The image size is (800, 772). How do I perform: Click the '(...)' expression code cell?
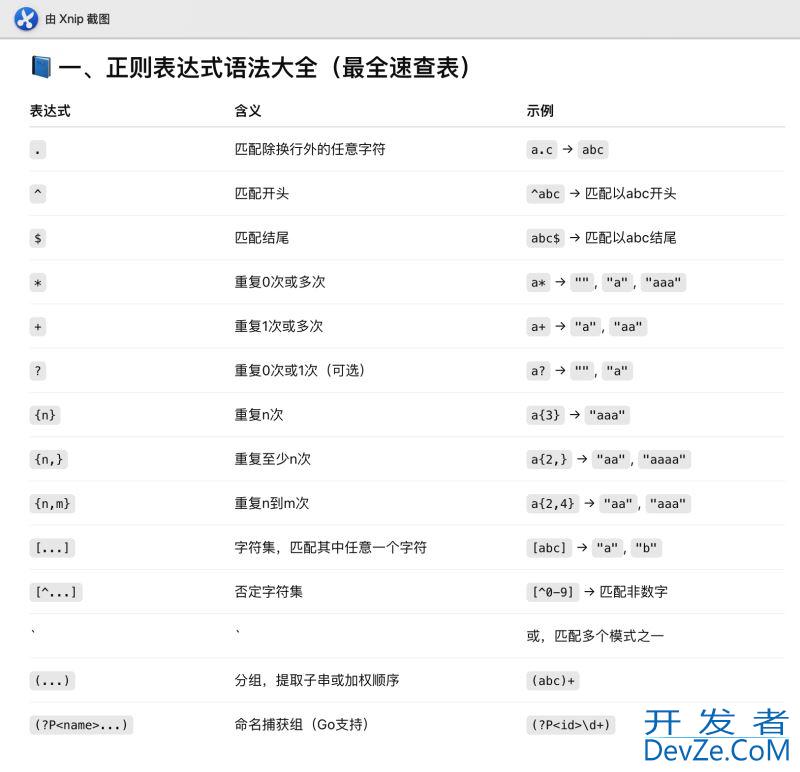click(x=52, y=681)
